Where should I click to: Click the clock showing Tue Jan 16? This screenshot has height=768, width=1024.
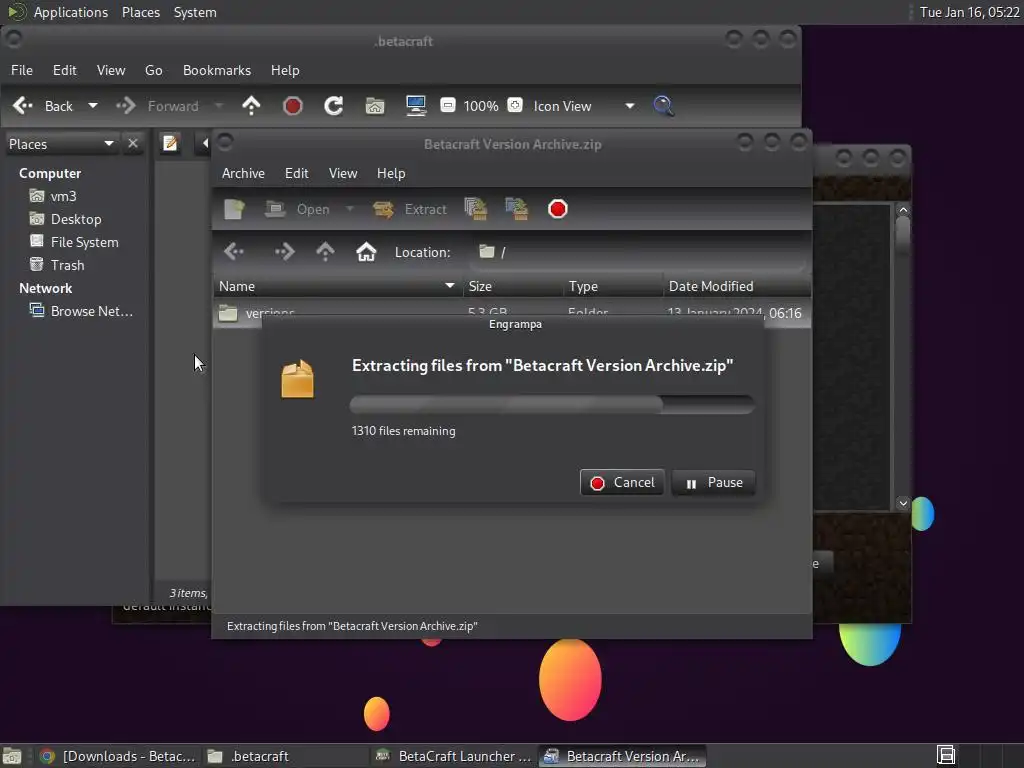tap(969, 12)
